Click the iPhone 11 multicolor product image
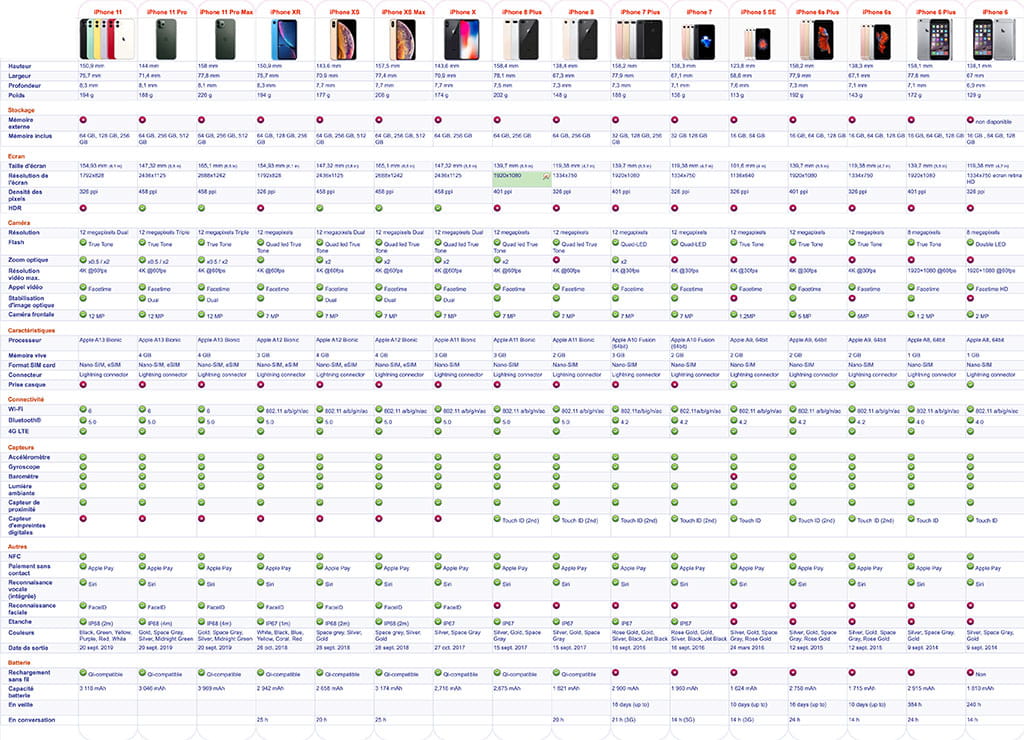1024x740 pixels. click(x=108, y=39)
